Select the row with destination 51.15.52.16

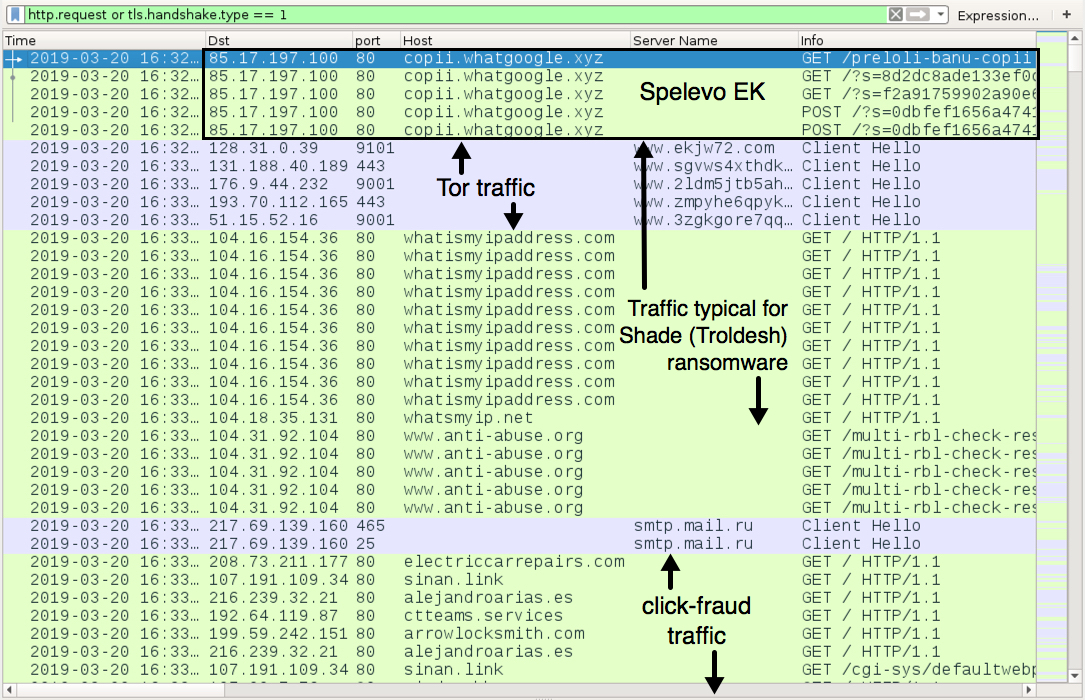(x=520, y=220)
